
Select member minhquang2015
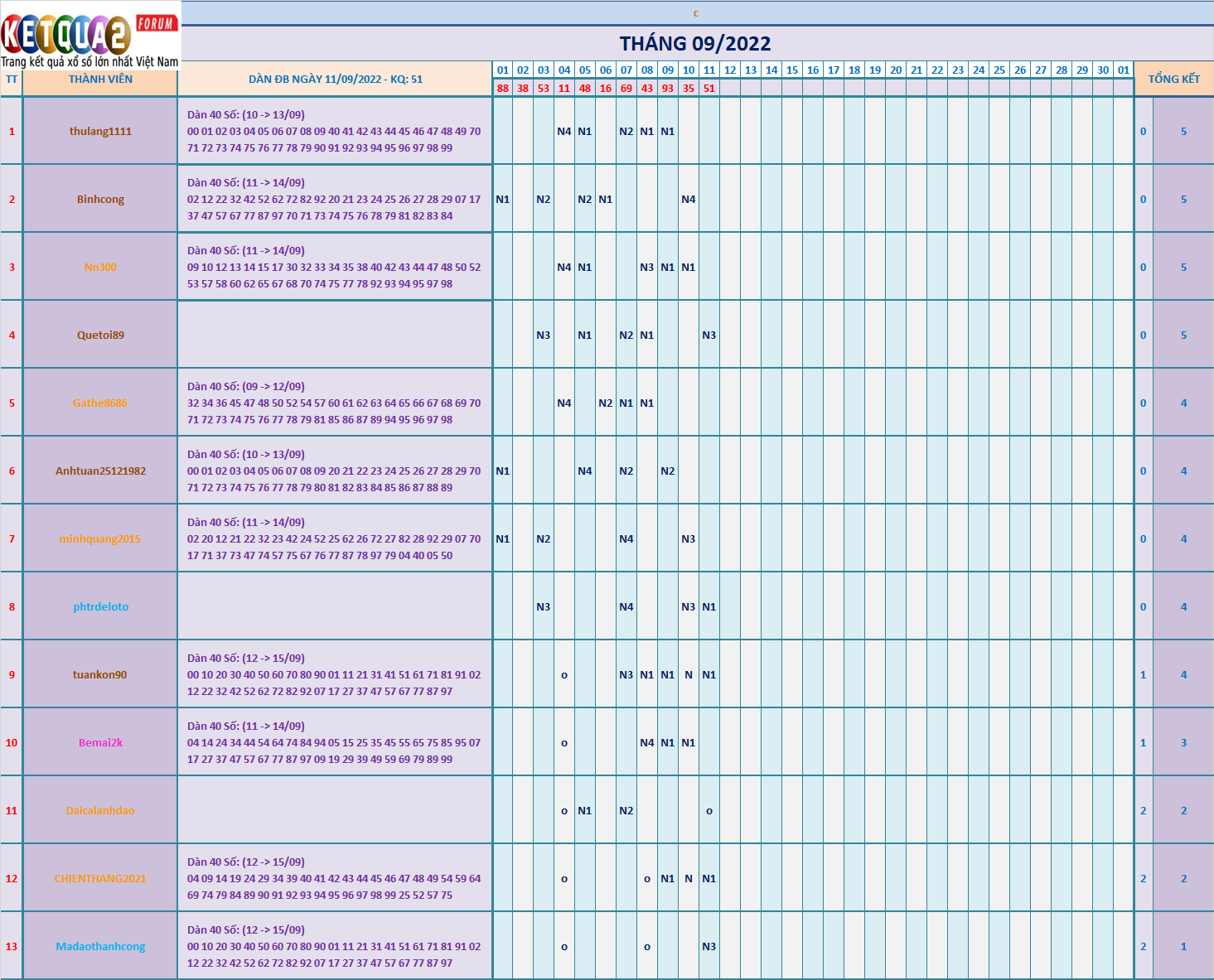pos(100,538)
